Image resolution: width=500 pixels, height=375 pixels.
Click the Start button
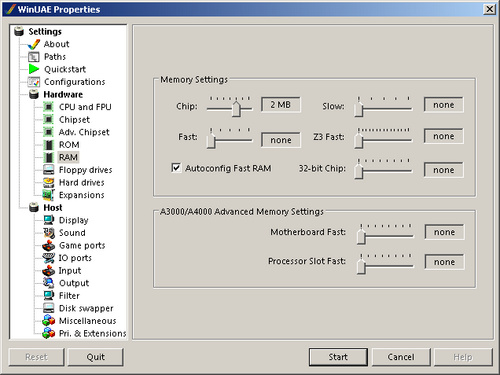click(x=338, y=357)
